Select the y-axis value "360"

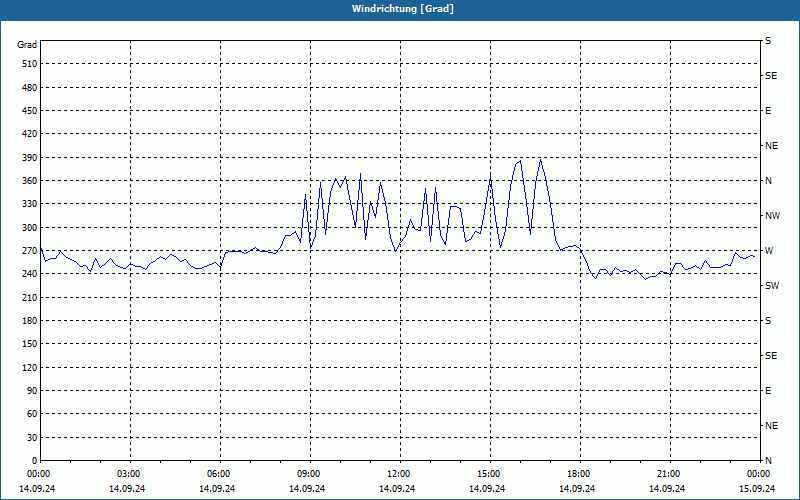point(30,181)
